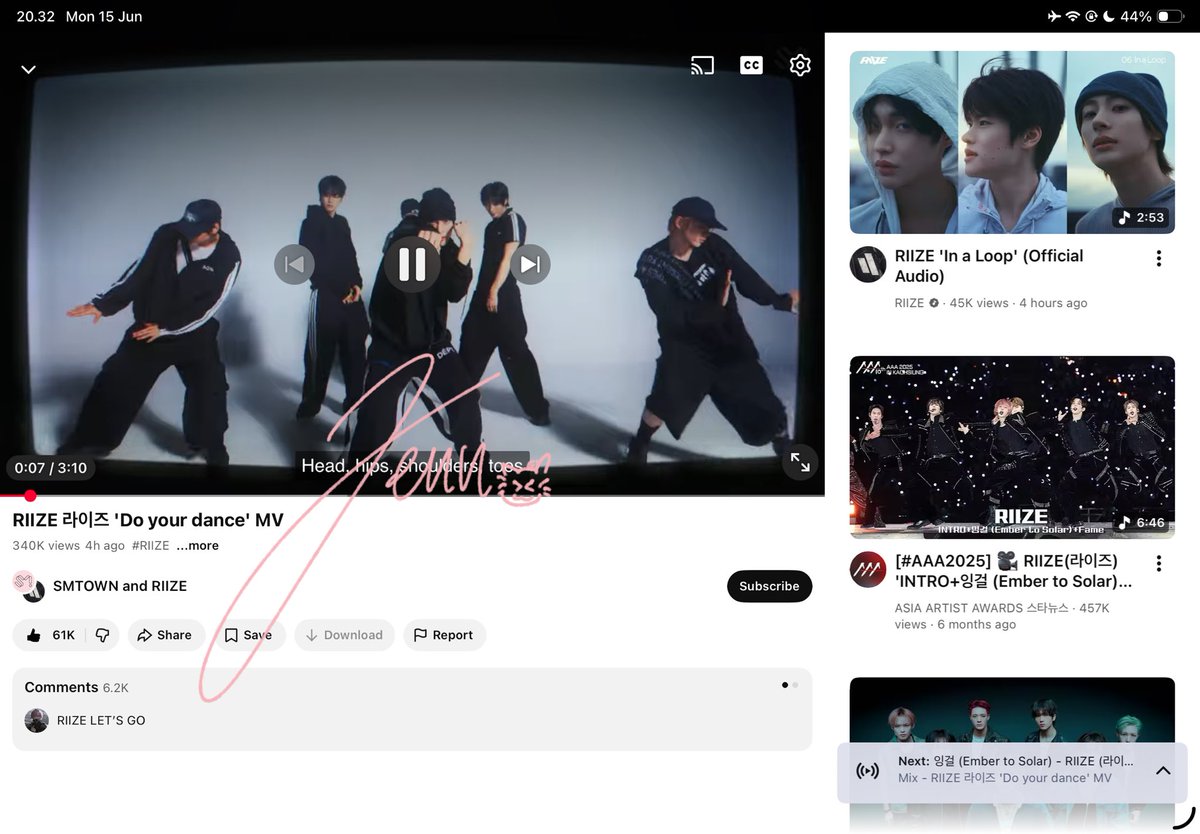Save the video to a playlist

(248, 635)
